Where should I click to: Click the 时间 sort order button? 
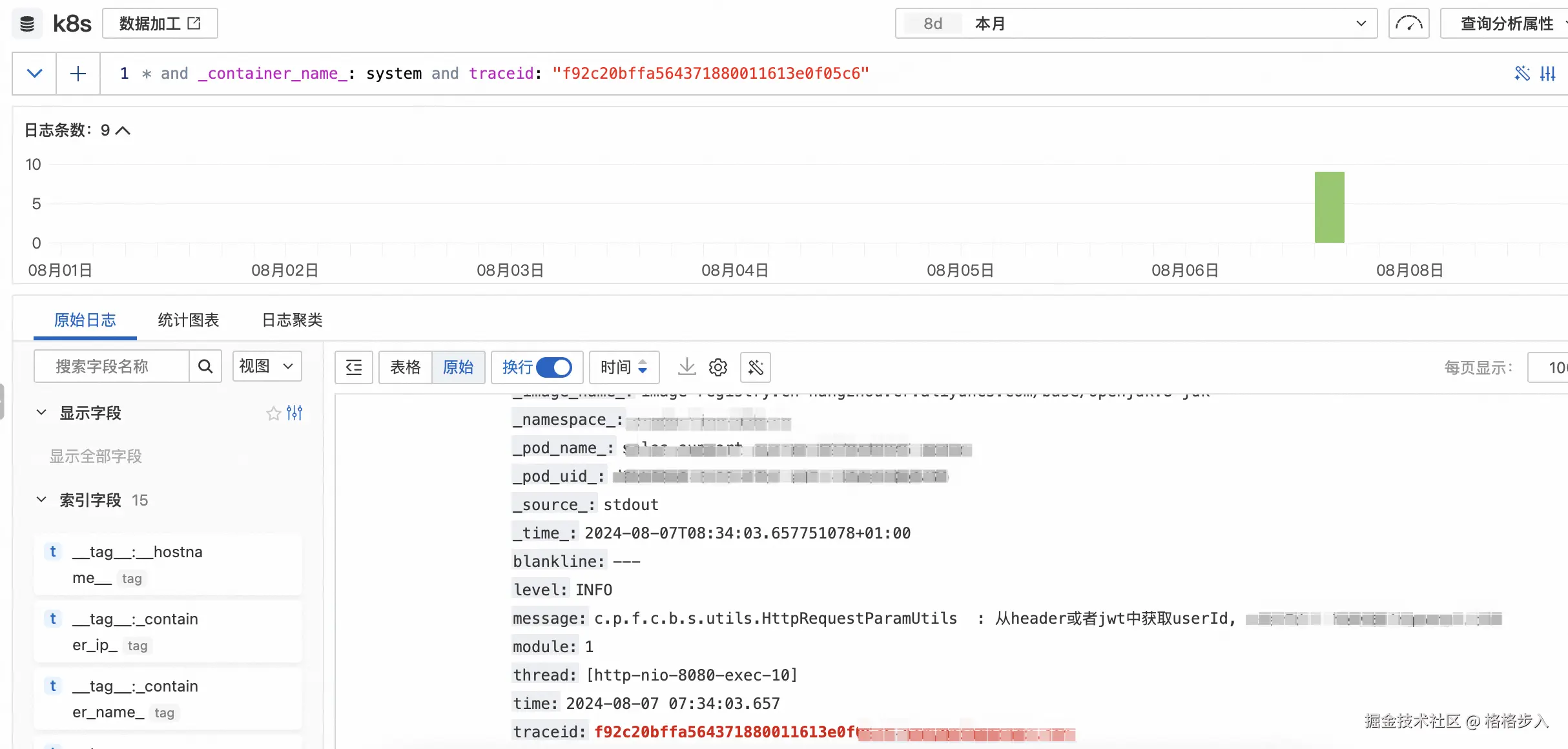624,367
